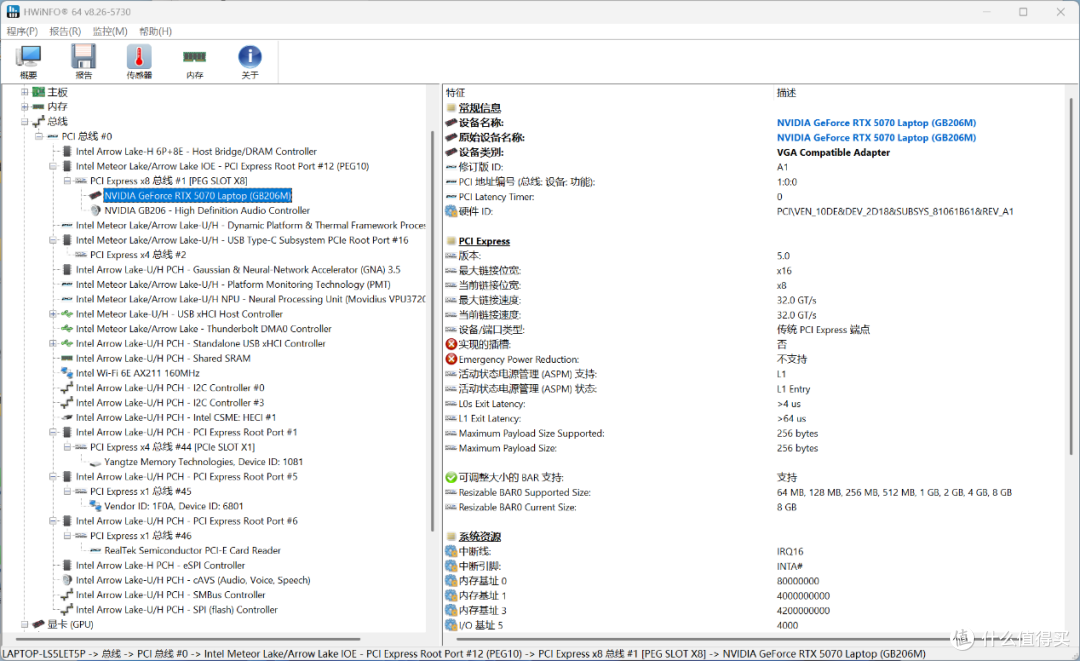
Task: Click the 特征 column header
Action: 455,93
